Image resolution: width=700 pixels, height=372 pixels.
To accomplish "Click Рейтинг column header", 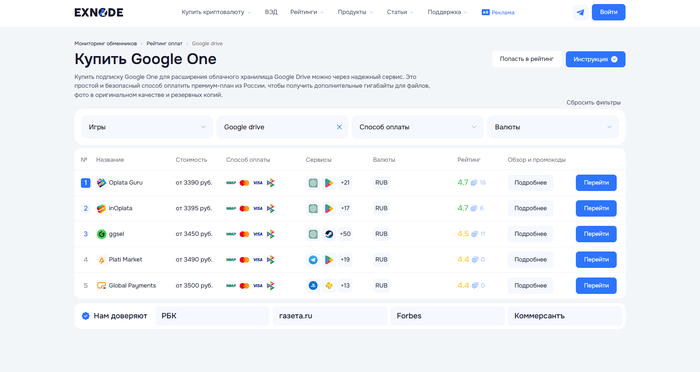I will point(469,160).
